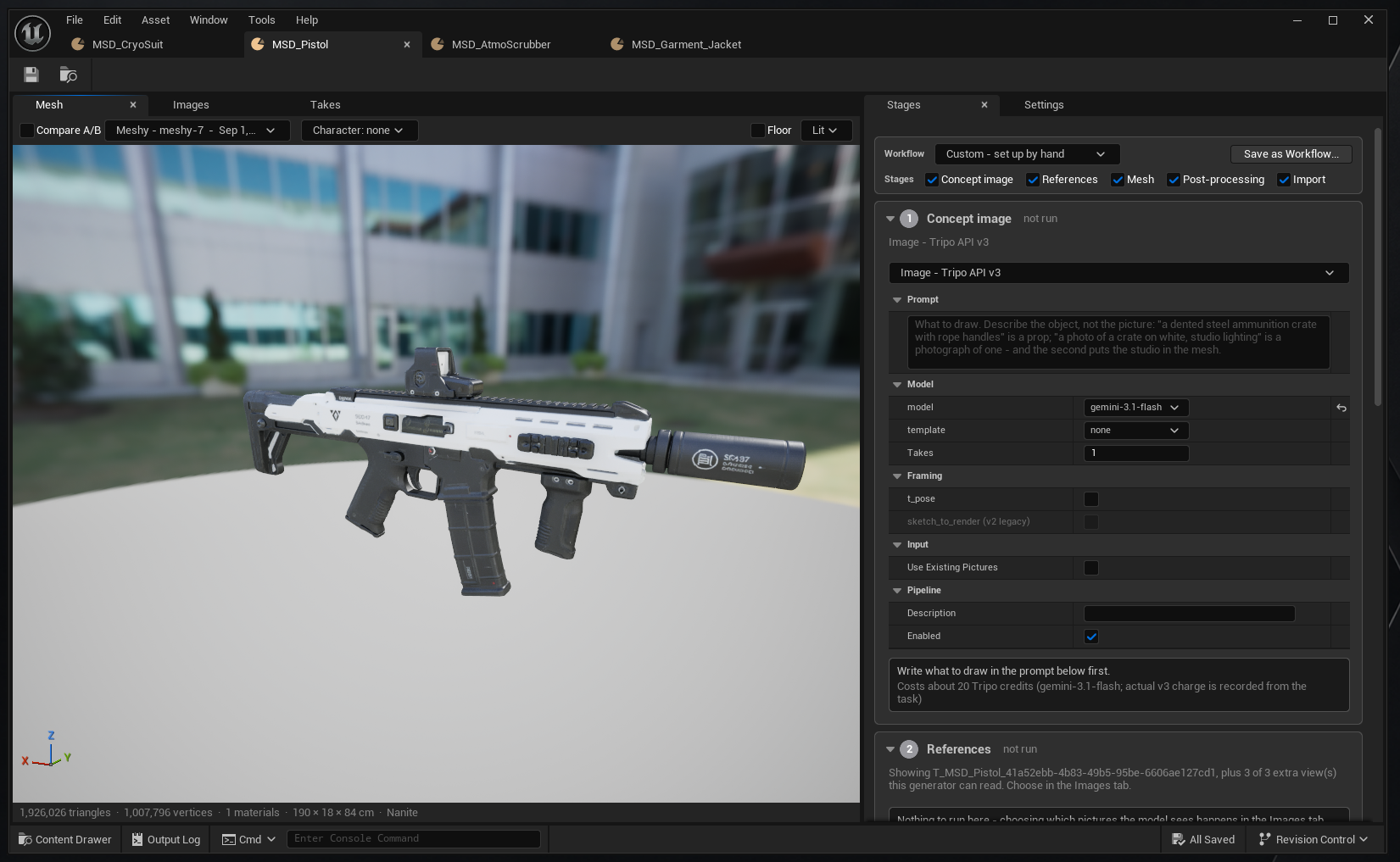The height and width of the screenshot is (862, 1400).
Task: Open the Help menu
Action: pos(307,19)
